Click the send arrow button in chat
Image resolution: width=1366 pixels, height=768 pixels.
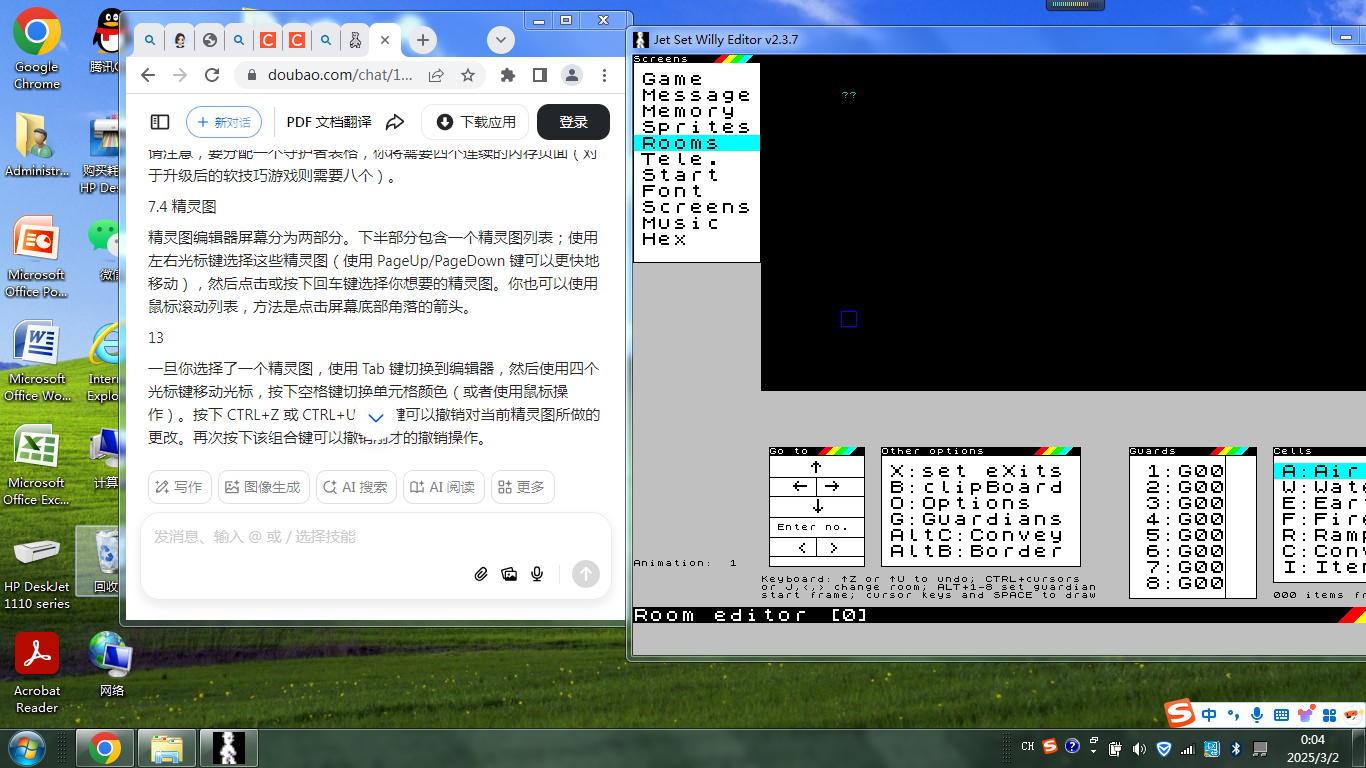click(x=586, y=573)
